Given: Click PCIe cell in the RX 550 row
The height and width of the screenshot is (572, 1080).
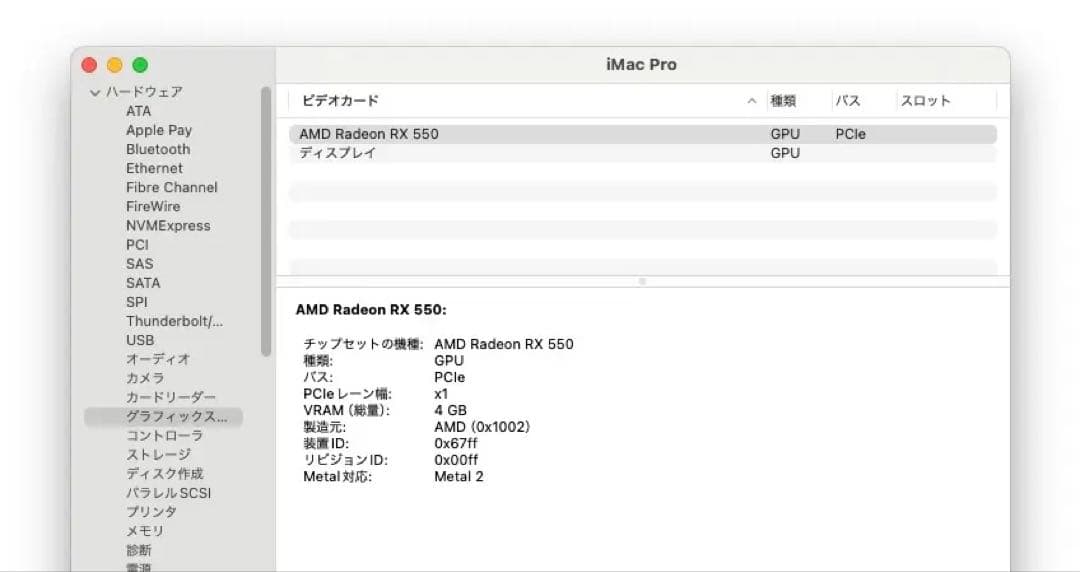Looking at the screenshot, I should 851,134.
